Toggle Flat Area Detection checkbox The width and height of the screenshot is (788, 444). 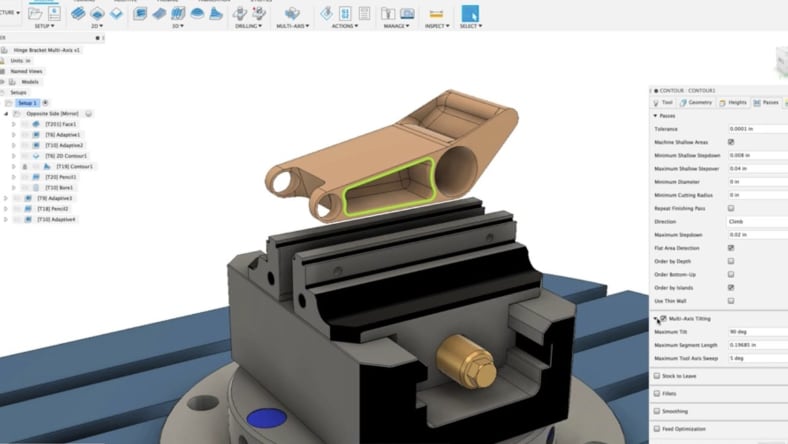tap(731, 248)
